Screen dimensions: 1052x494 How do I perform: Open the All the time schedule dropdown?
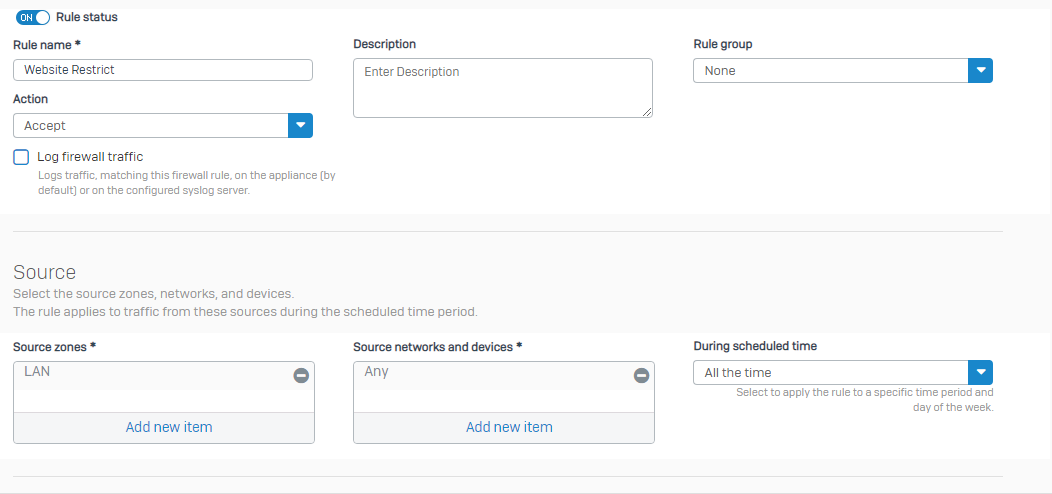pos(843,373)
